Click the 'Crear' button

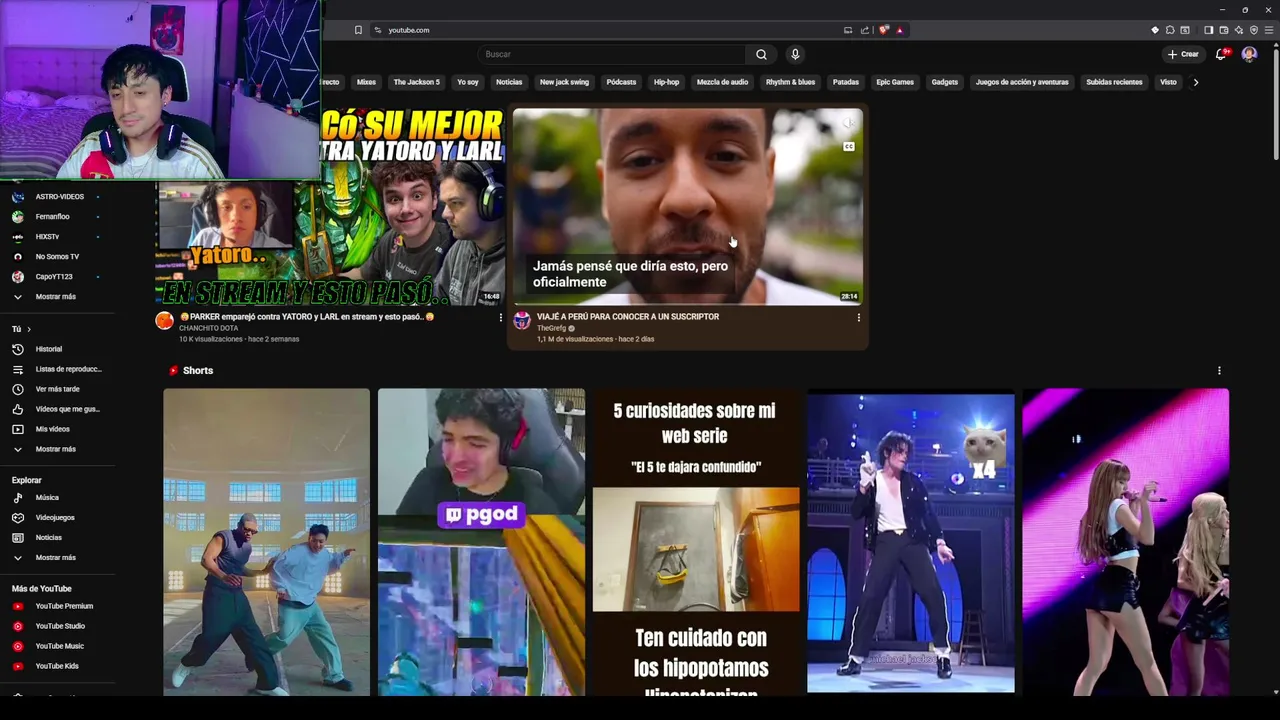tap(1183, 54)
